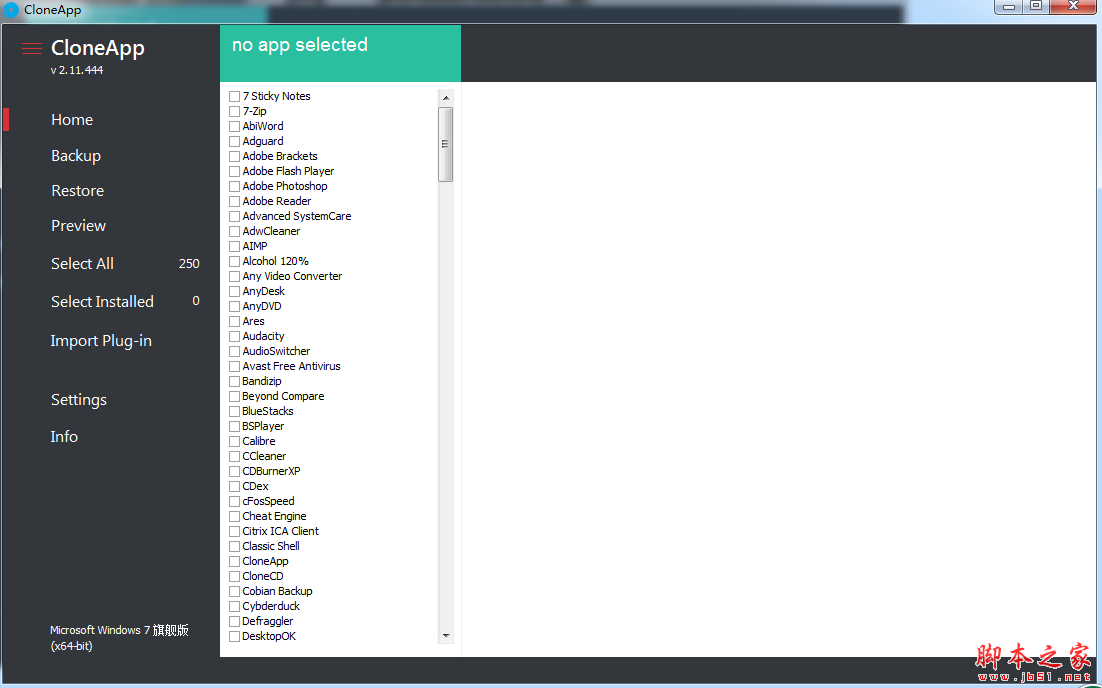Open the Preview menu item

click(x=78, y=226)
